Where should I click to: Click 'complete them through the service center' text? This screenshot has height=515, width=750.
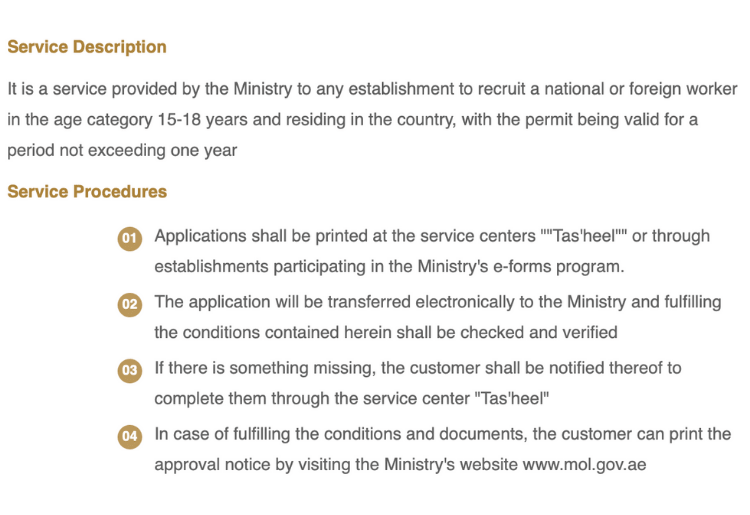coord(312,399)
